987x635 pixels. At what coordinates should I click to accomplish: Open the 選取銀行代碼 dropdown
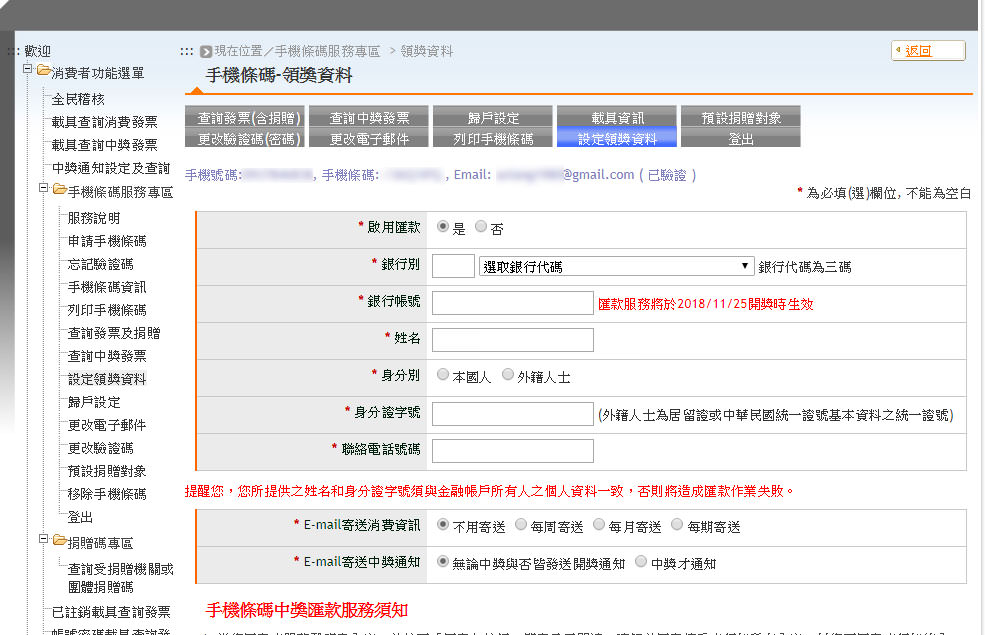pos(616,266)
